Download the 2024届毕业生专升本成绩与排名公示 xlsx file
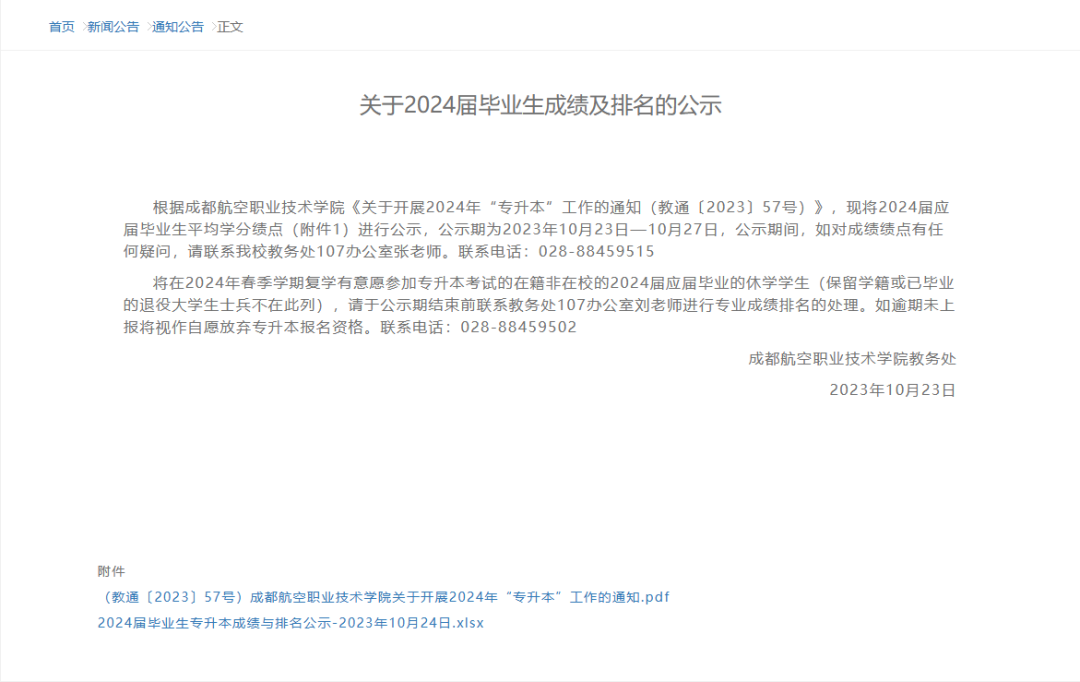This screenshot has width=1080, height=682. tap(290, 623)
